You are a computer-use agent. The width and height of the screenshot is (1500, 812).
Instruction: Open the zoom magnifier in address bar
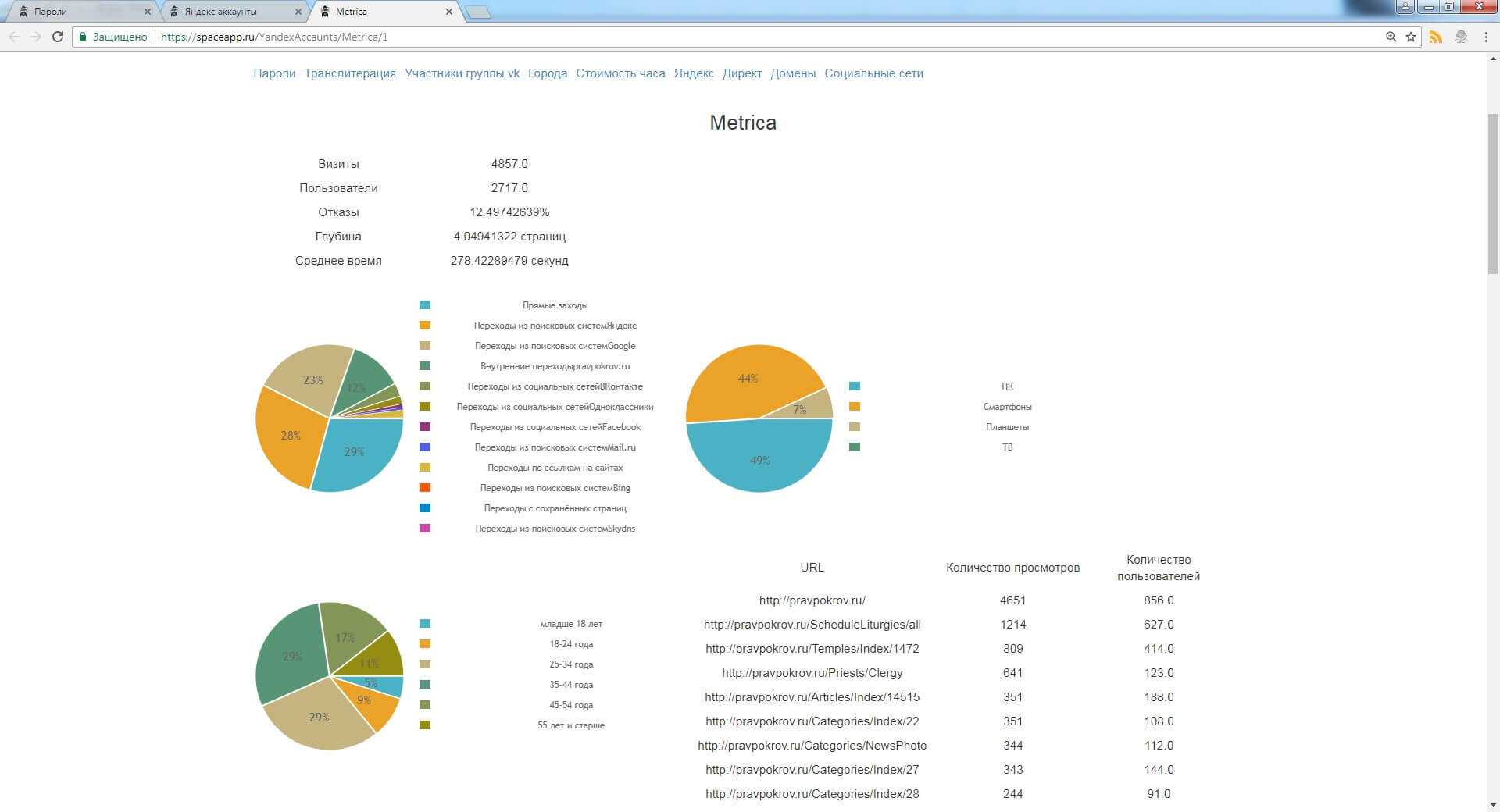(x=1391, y=37)
